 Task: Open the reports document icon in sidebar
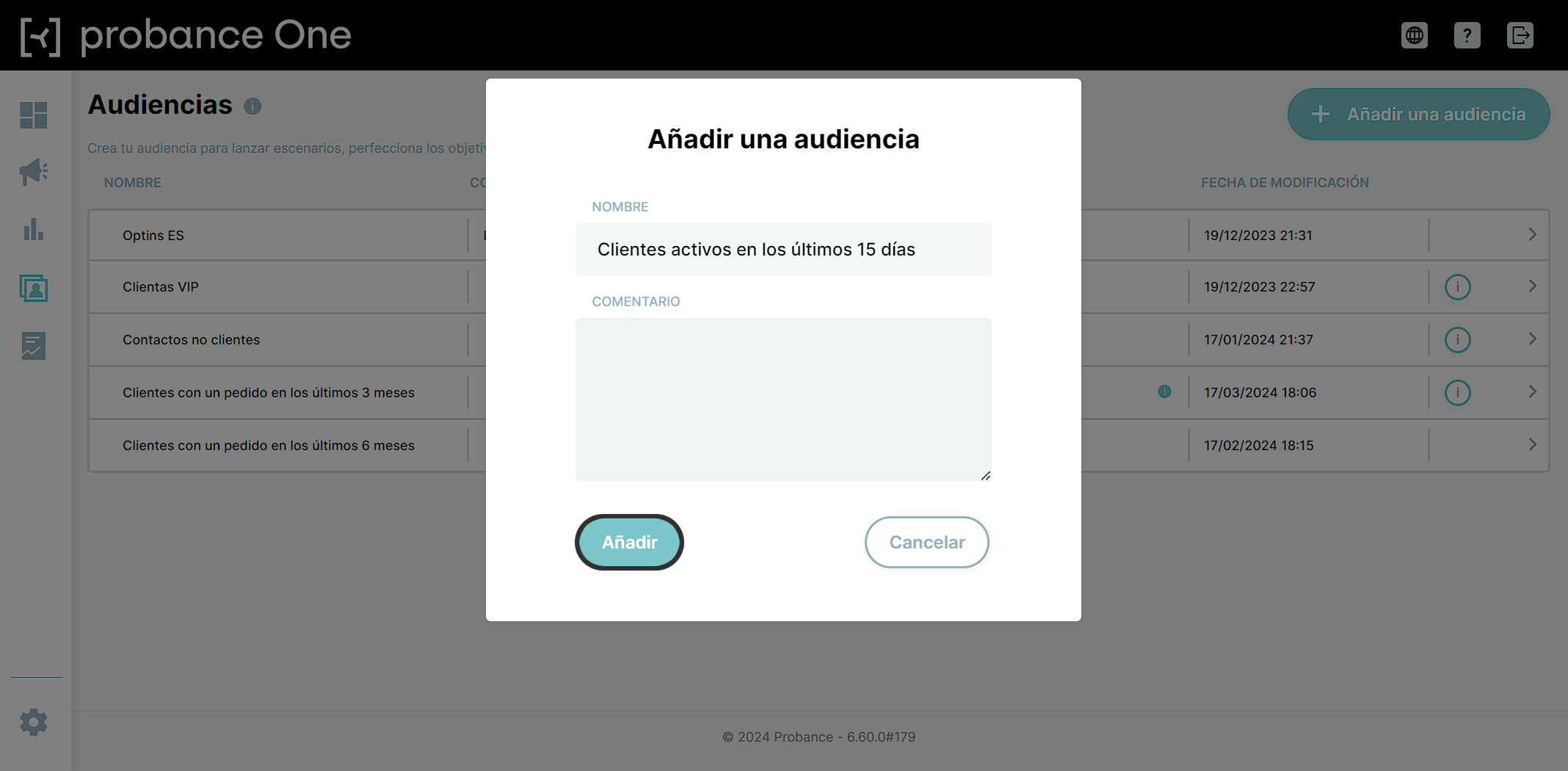(x=34, y=345)
